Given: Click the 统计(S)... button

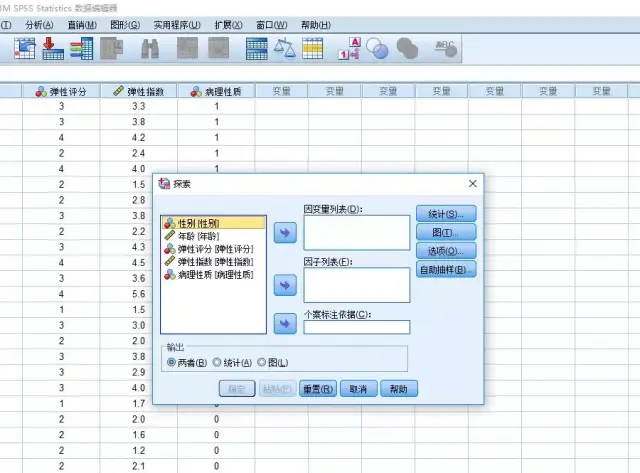Looking at the screenshot, I should [446, 214].
